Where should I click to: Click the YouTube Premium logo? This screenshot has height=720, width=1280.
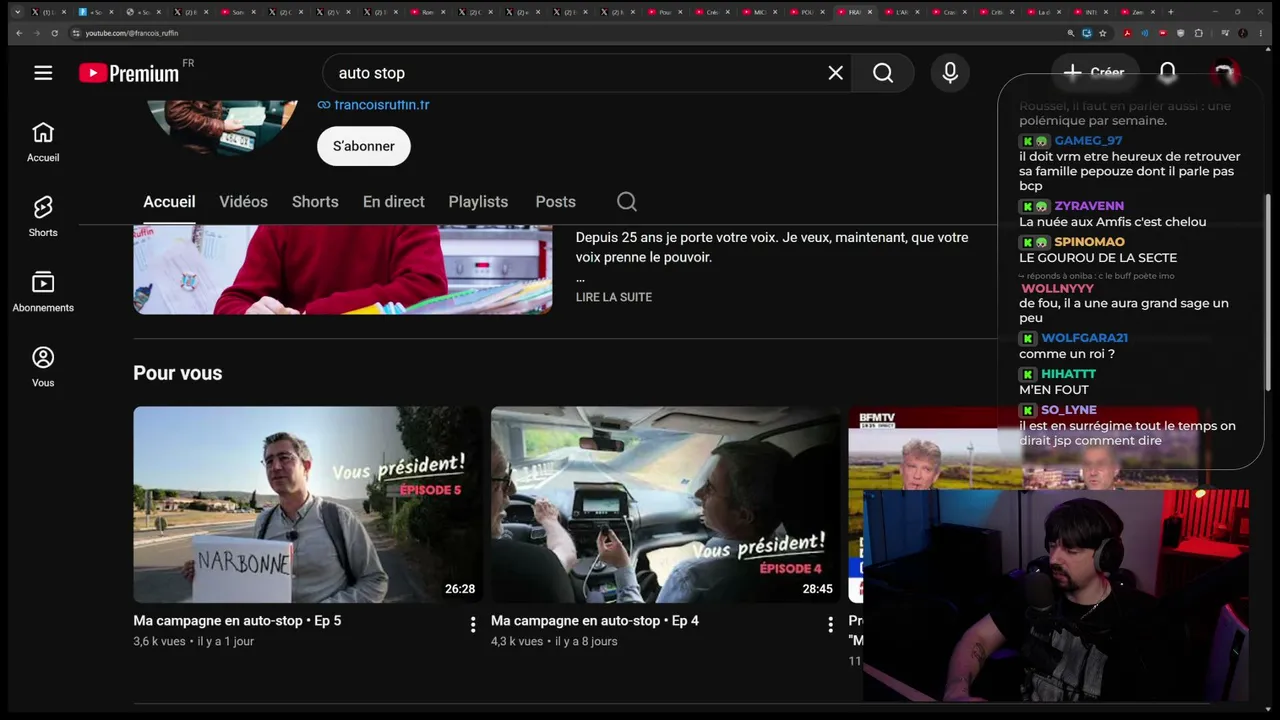click(x=130, y=73)
